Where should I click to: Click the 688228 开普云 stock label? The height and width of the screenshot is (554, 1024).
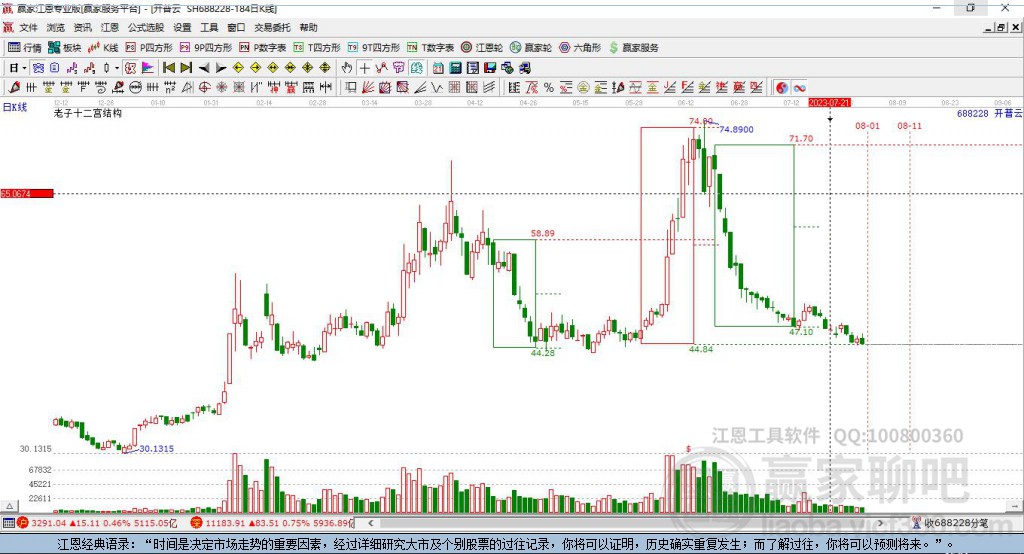(989, 114)
